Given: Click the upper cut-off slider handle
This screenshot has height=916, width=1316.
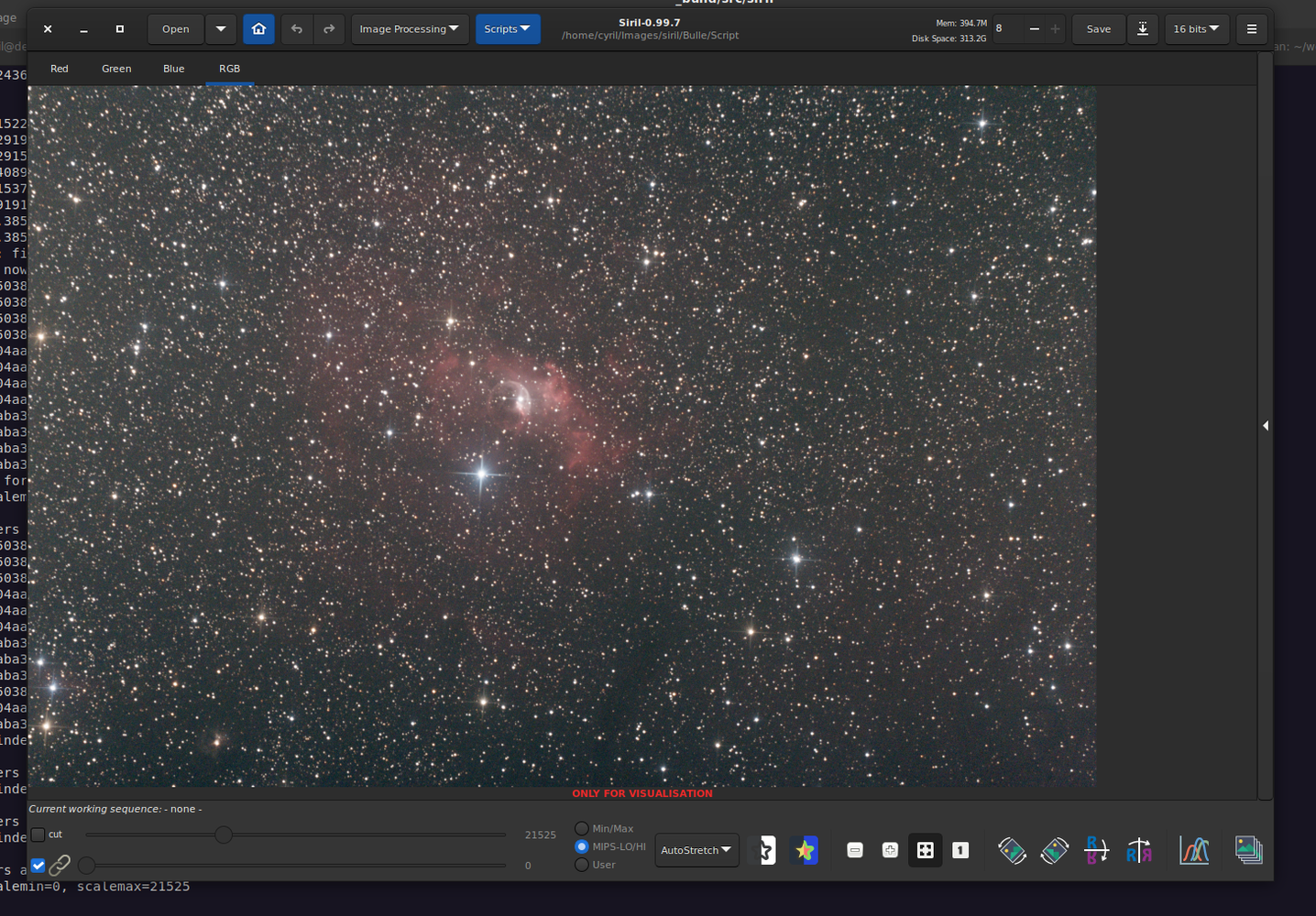Looking at the screenshot, I should click(224, 834).
